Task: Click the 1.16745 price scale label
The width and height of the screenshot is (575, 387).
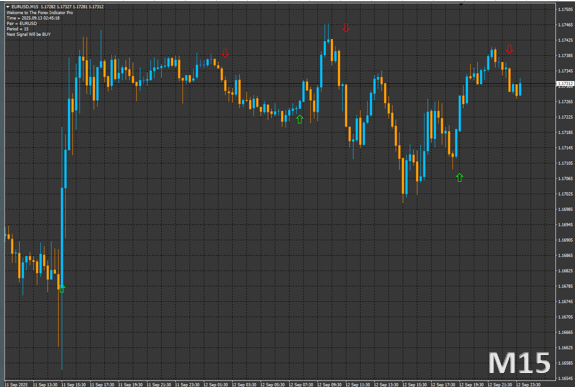Action: tap(565, 301)
